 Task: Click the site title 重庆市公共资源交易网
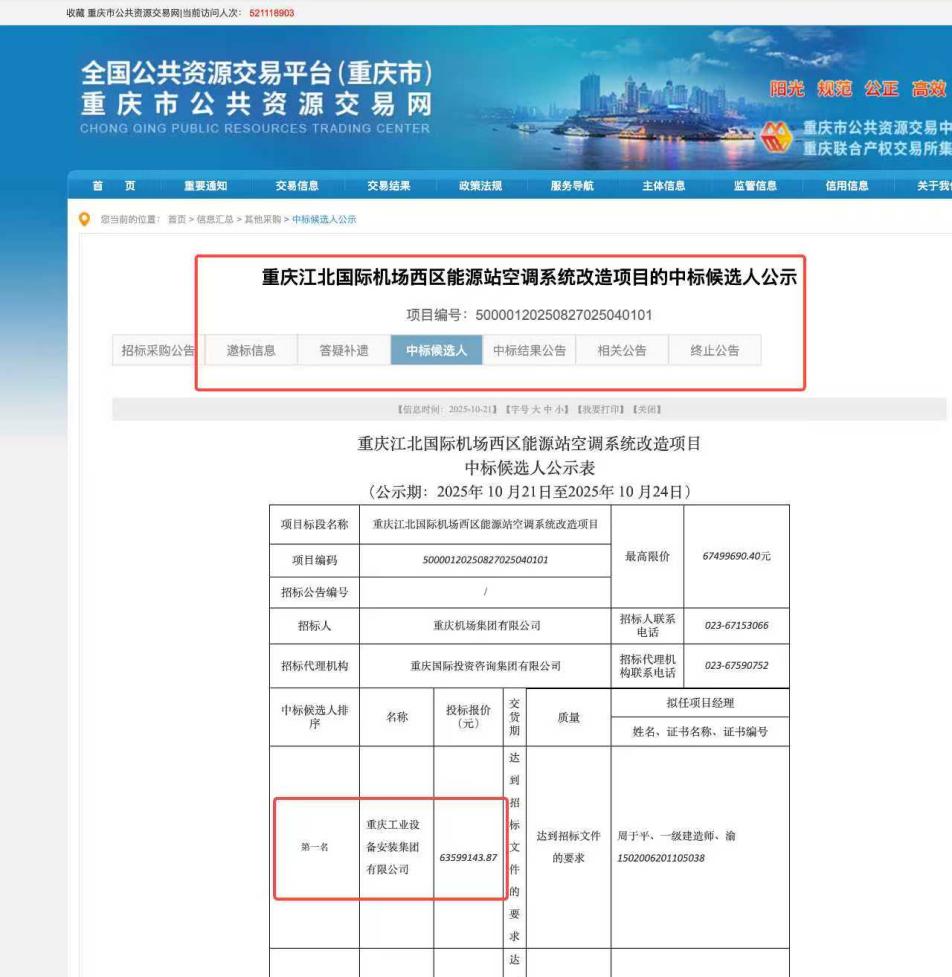256,104
